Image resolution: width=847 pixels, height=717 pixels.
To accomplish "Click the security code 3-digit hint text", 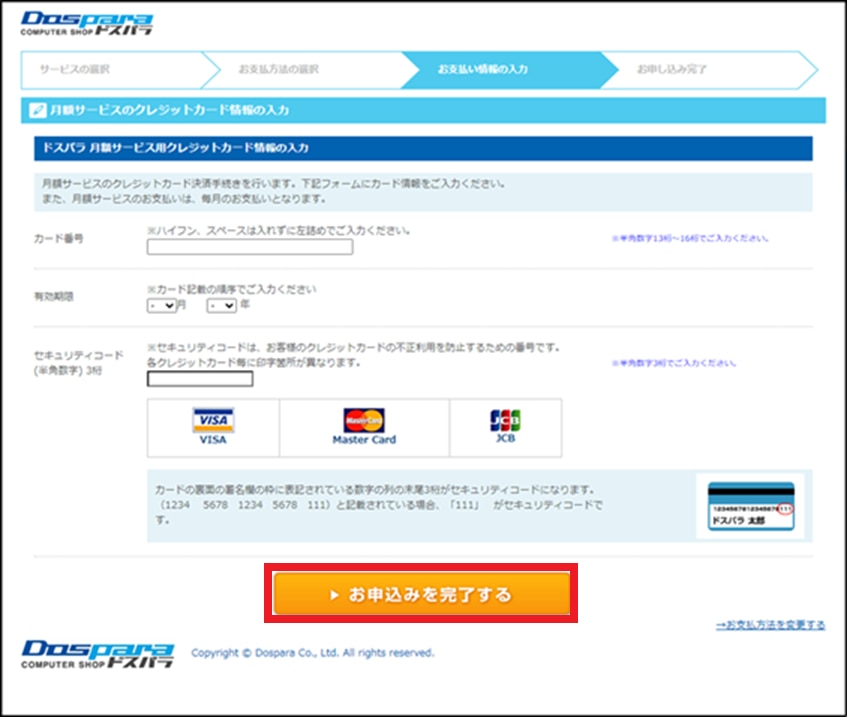I will [666, 364].
